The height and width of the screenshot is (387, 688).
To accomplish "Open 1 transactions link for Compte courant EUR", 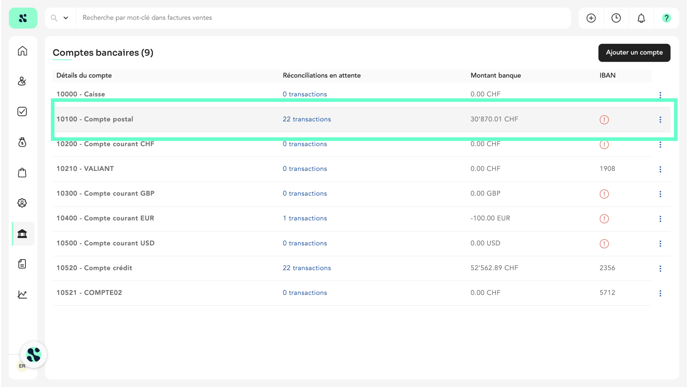I will (305, 219).
